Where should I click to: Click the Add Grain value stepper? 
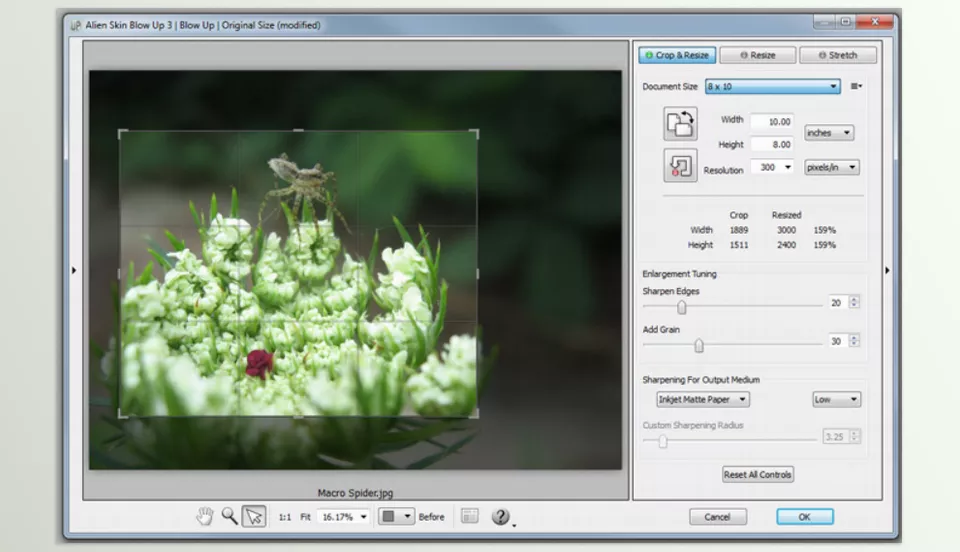[x=854, y=341]
